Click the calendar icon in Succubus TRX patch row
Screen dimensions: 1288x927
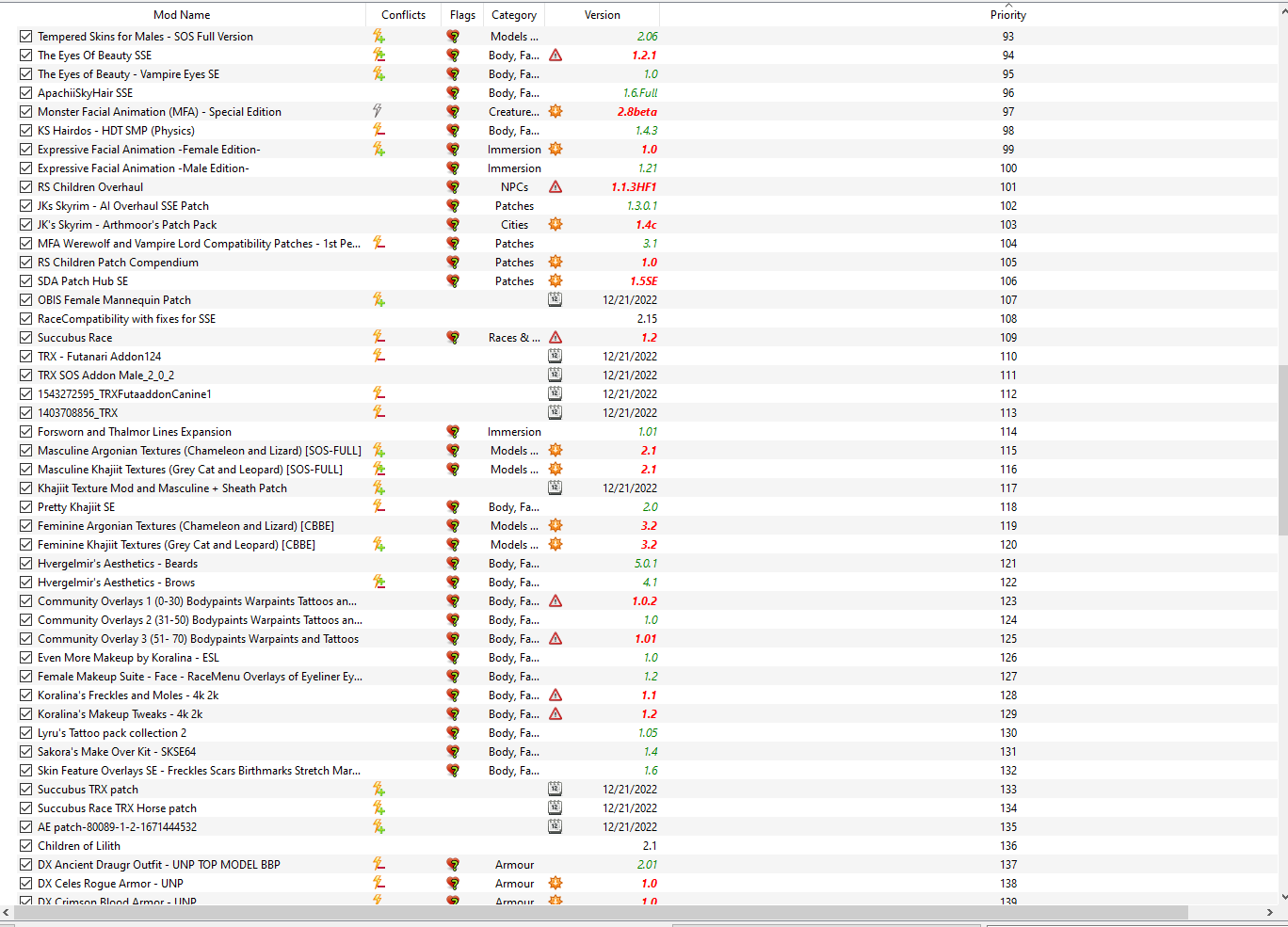555,789
